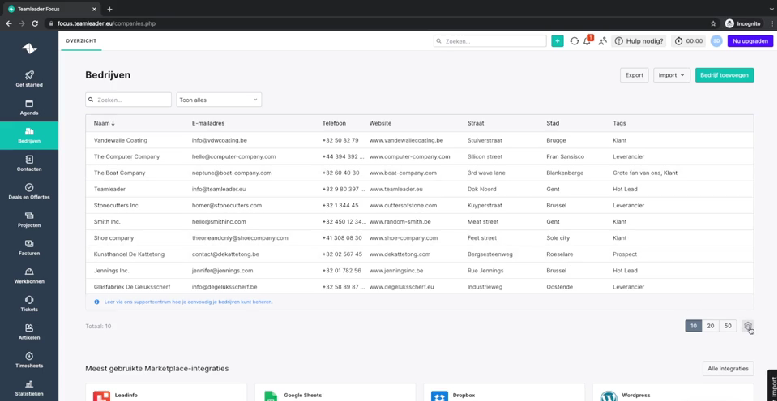Image resolution: width=777 pixels, height=401 pixels.
Task: Click the browser reload icon
Action: [35, 23]
